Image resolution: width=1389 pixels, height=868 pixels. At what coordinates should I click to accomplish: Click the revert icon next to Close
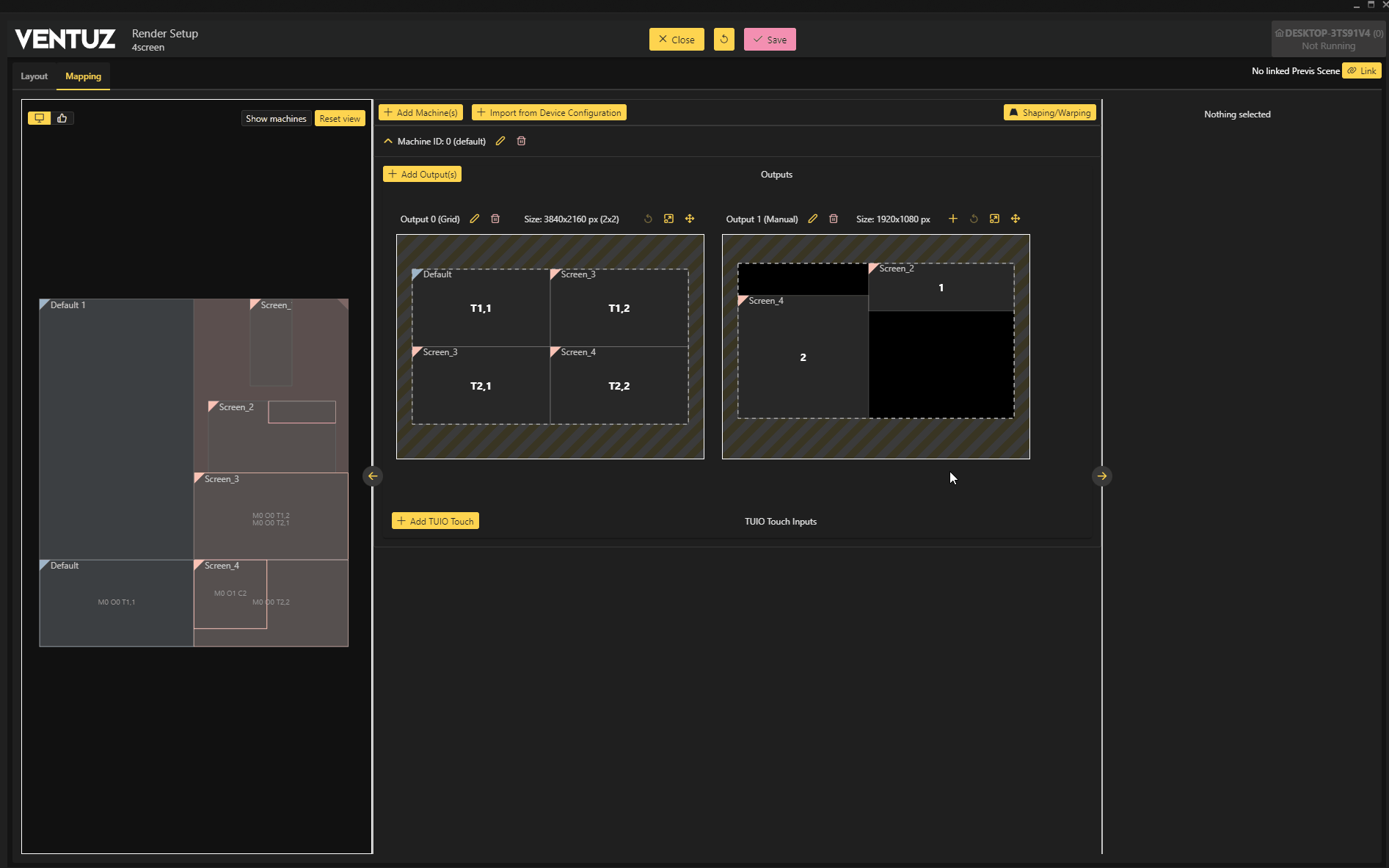723,40
